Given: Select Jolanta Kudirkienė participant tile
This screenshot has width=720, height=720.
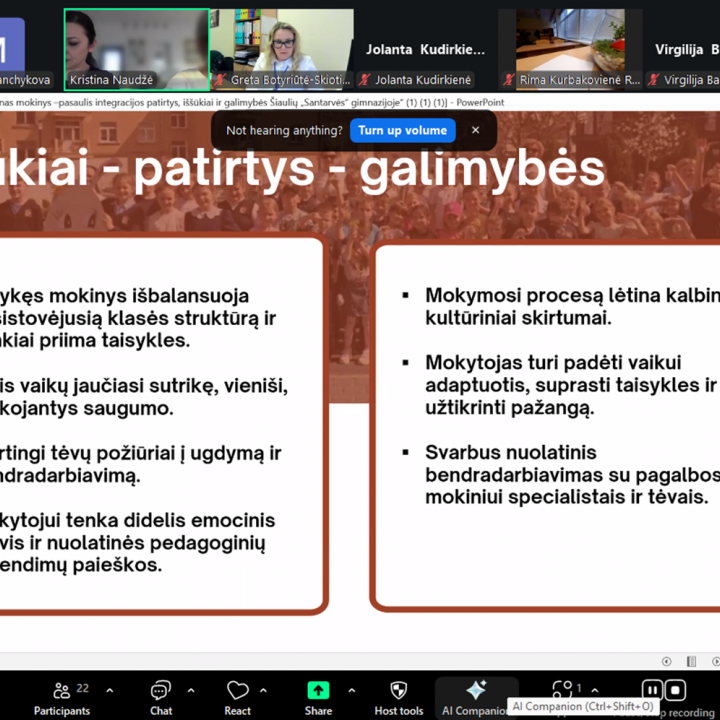Looking at the screenshot, I should (425, 50).
